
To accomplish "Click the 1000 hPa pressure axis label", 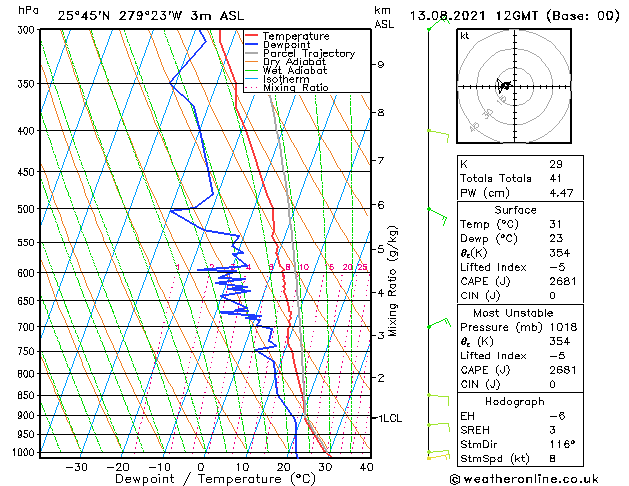I will (26, 452).
